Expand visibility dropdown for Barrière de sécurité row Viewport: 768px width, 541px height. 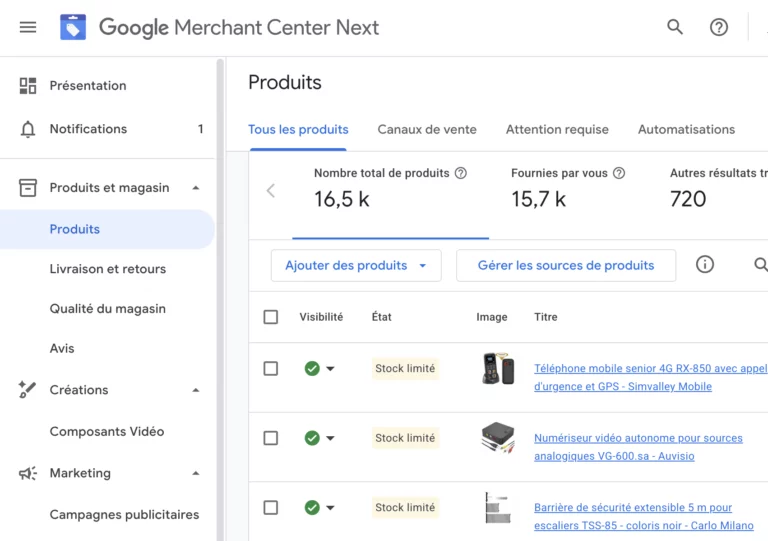point(330,508)
